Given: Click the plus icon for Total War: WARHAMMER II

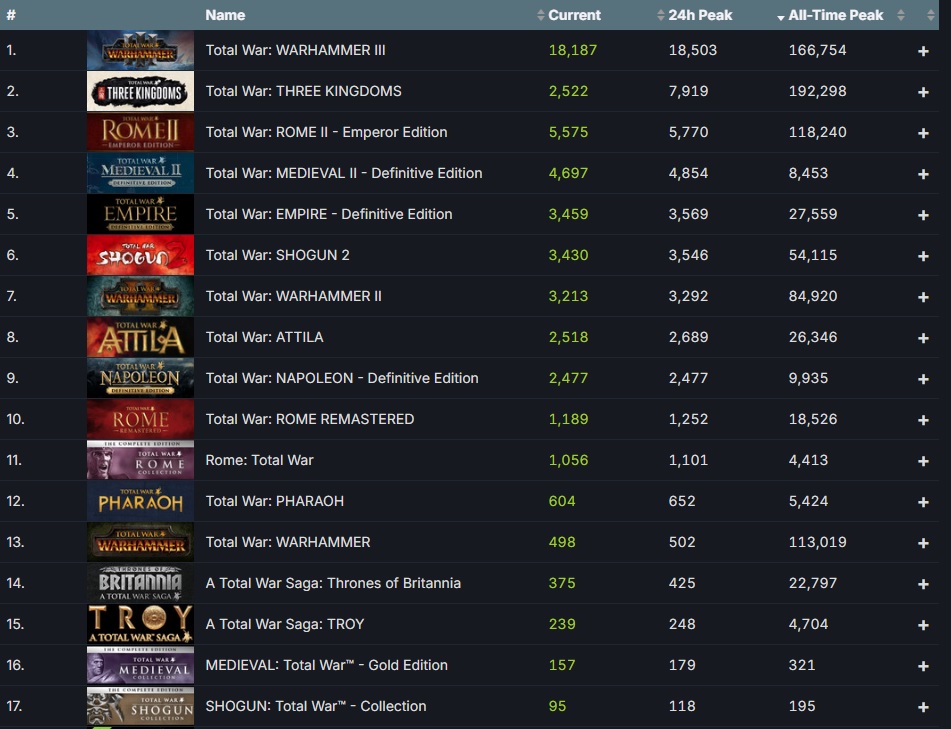Looking at the screenshot, I should point(923,297).
